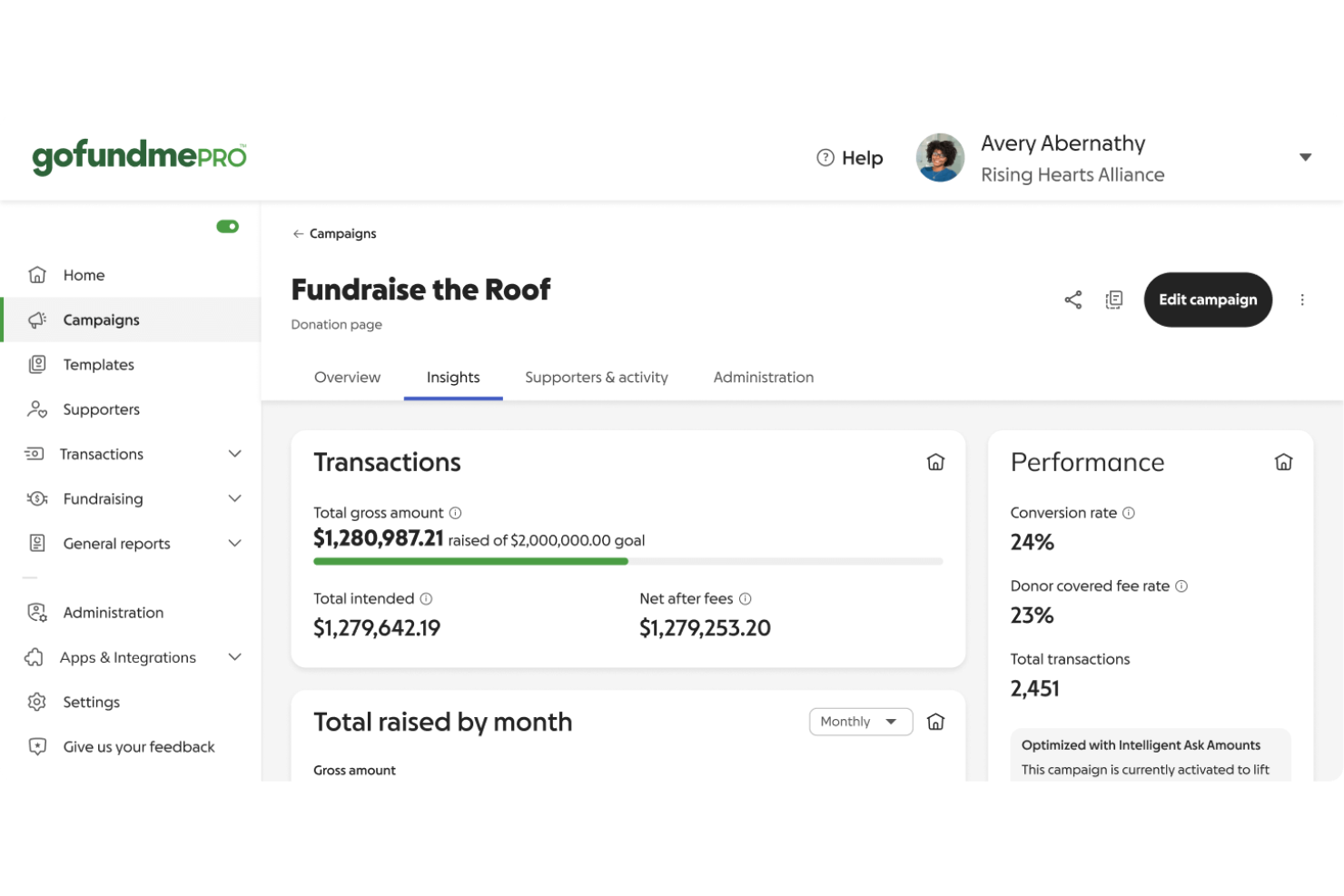Click the info icon next to Total gross amount
1344x896 pixels.
tap(454, 512)
